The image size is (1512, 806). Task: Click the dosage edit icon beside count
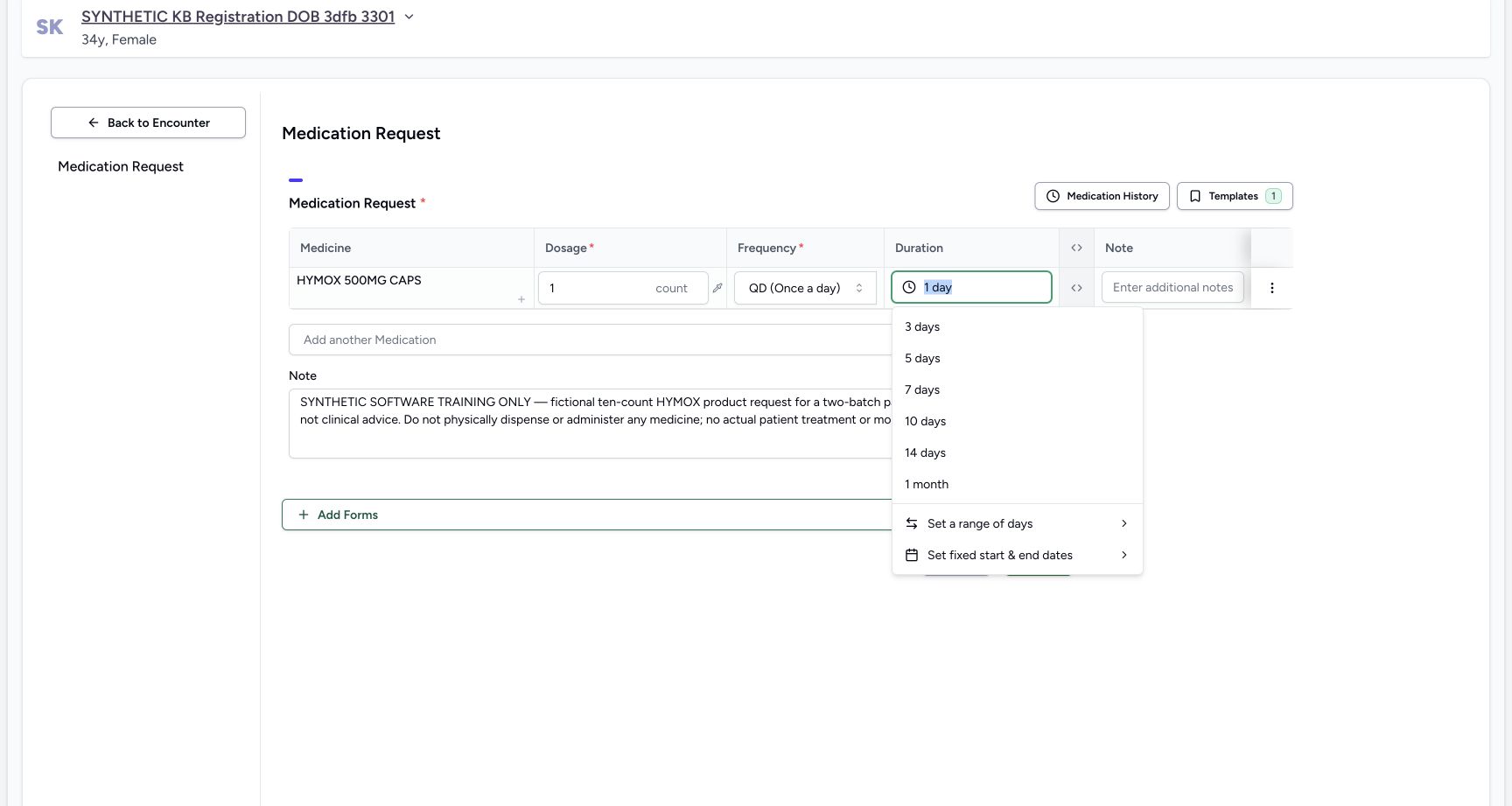(x=717, y=288)
